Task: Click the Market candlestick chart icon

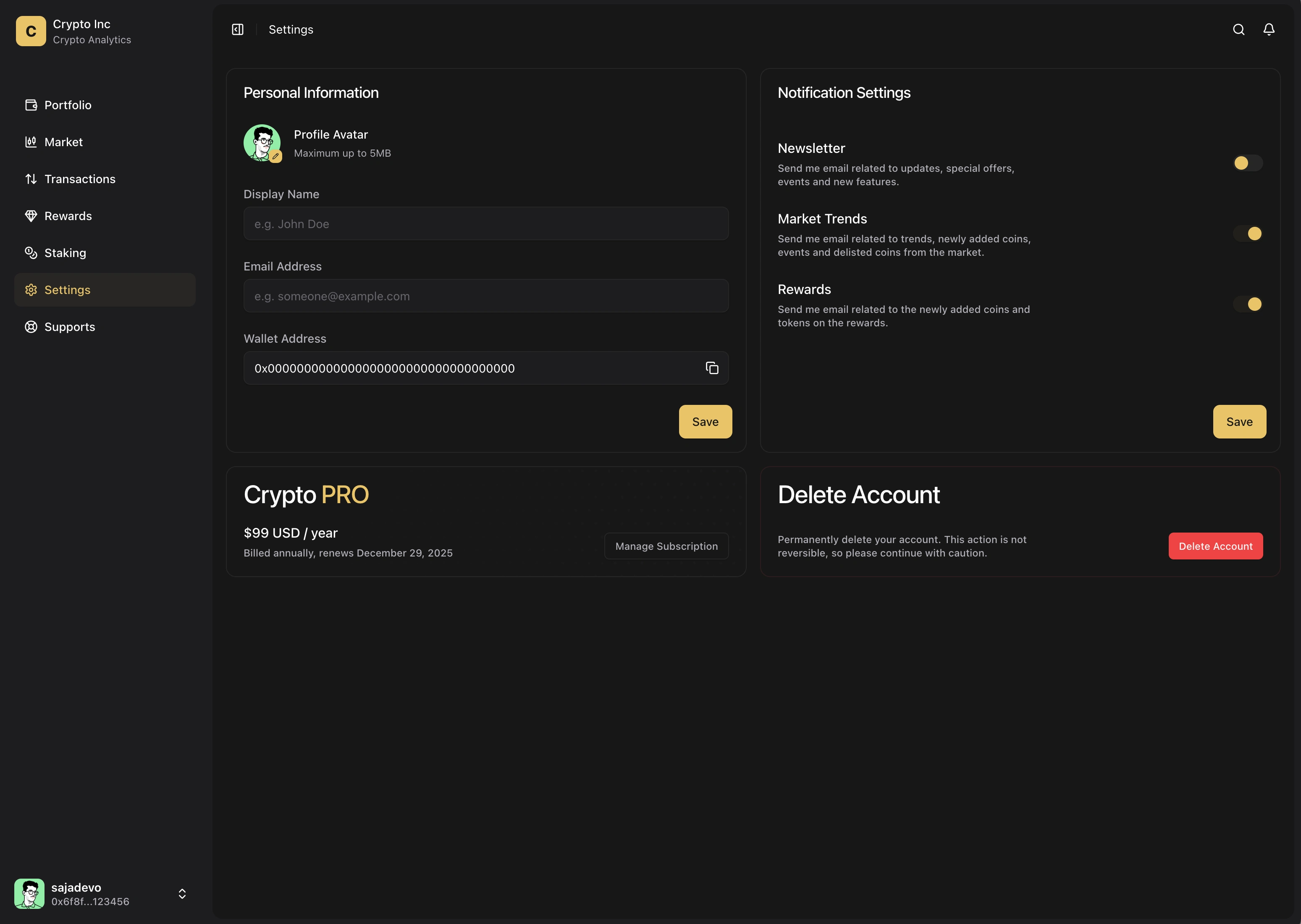Action: click(31, 142)
